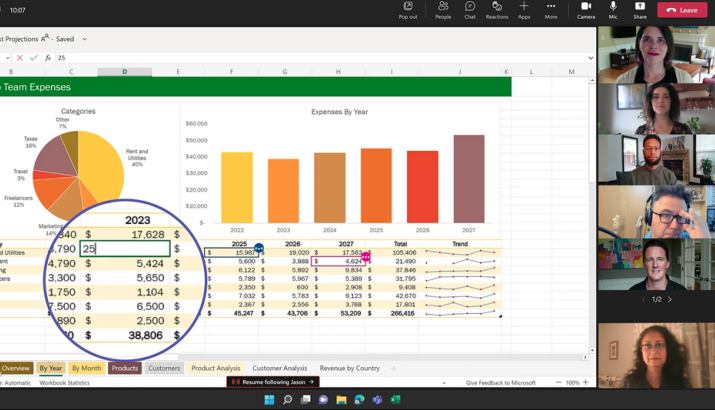Click the pink collaborator cursor flag

coord(366,257)
